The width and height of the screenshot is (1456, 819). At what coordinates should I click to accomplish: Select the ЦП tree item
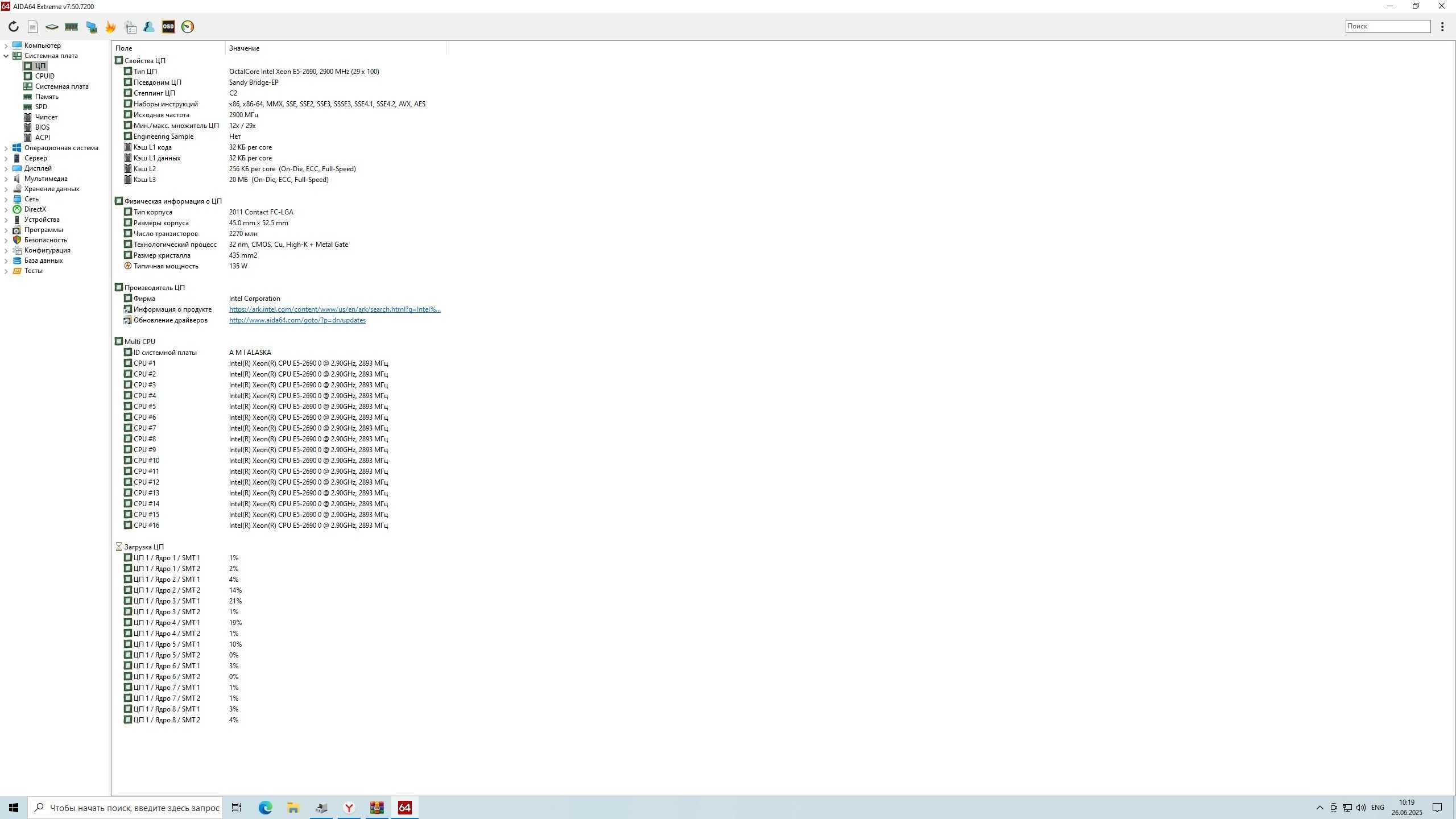(40, 66)
